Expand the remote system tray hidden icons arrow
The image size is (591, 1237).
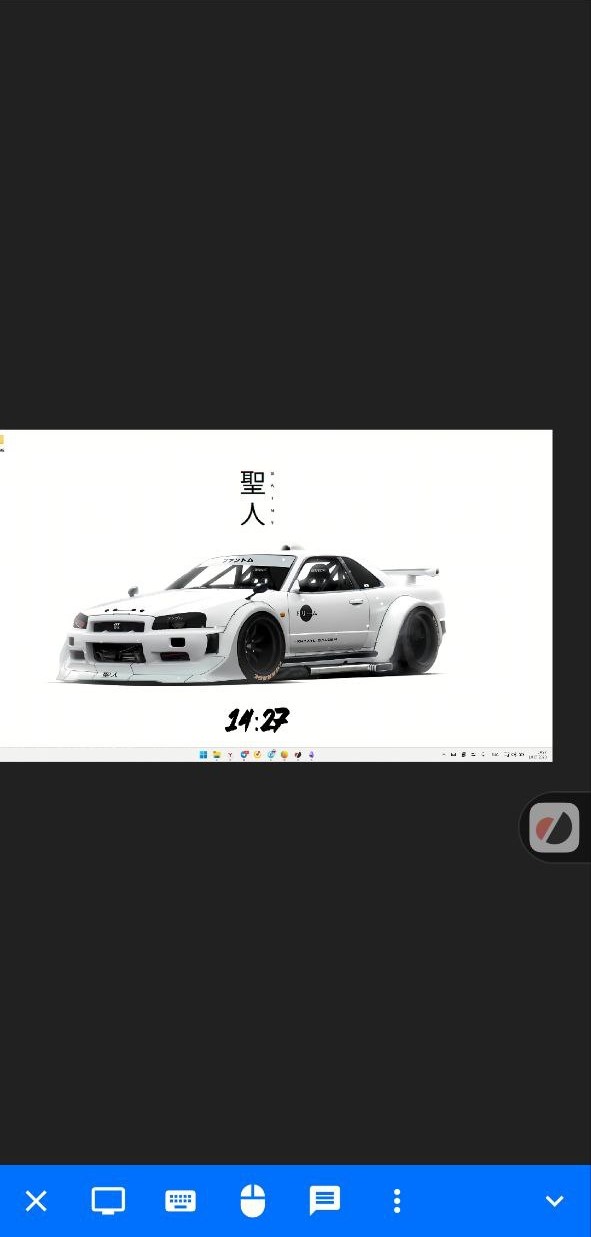pos(444,755)
